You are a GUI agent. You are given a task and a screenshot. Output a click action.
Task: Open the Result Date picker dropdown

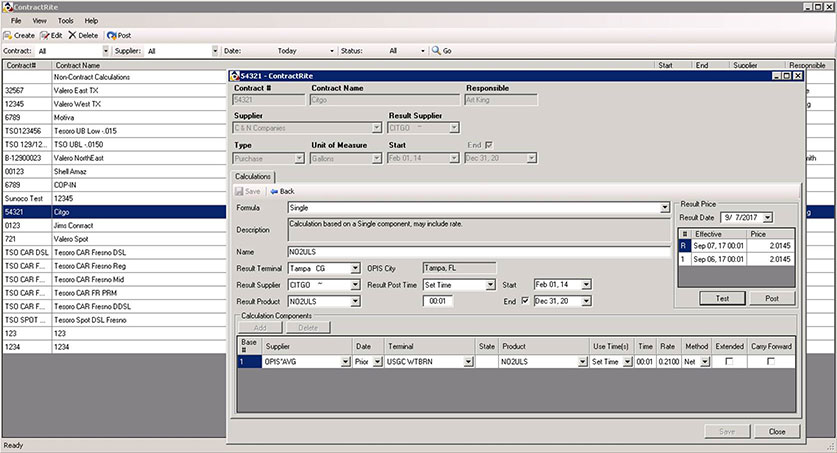click(x=768, y=217)
